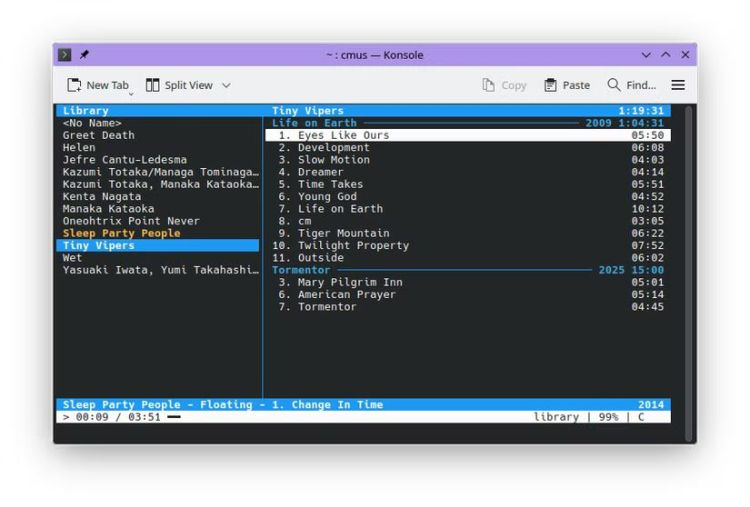Maximize the Konsole window
750x507 pixels.
665,55
